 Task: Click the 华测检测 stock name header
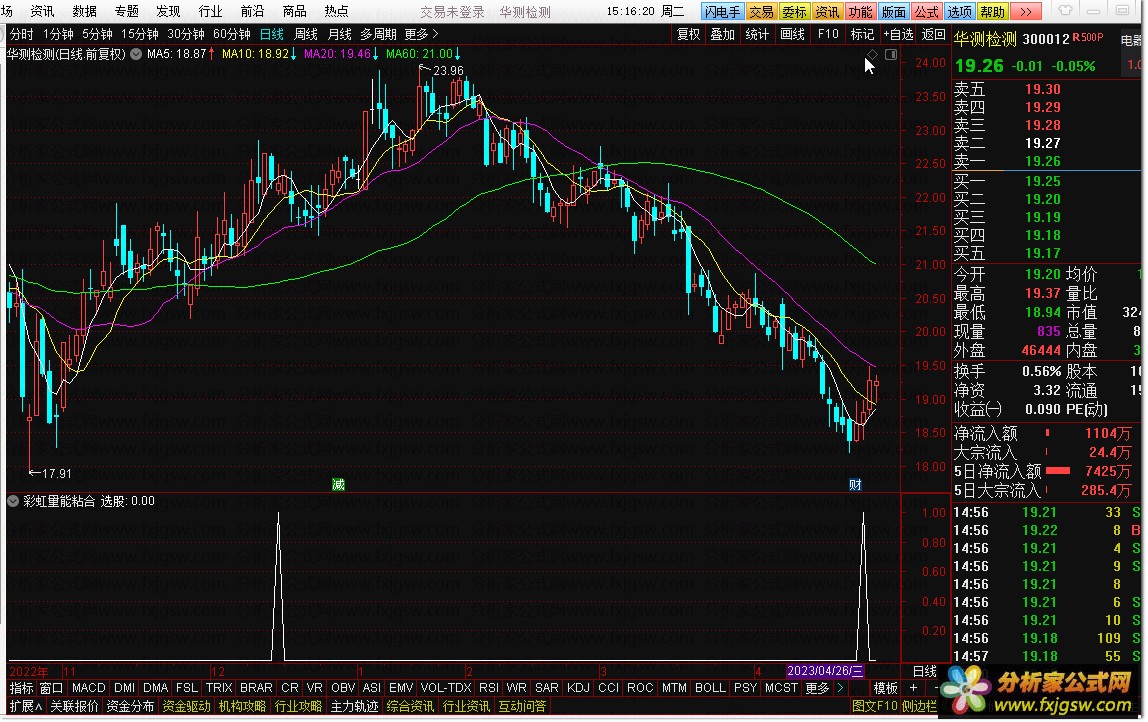pos(985,39)
